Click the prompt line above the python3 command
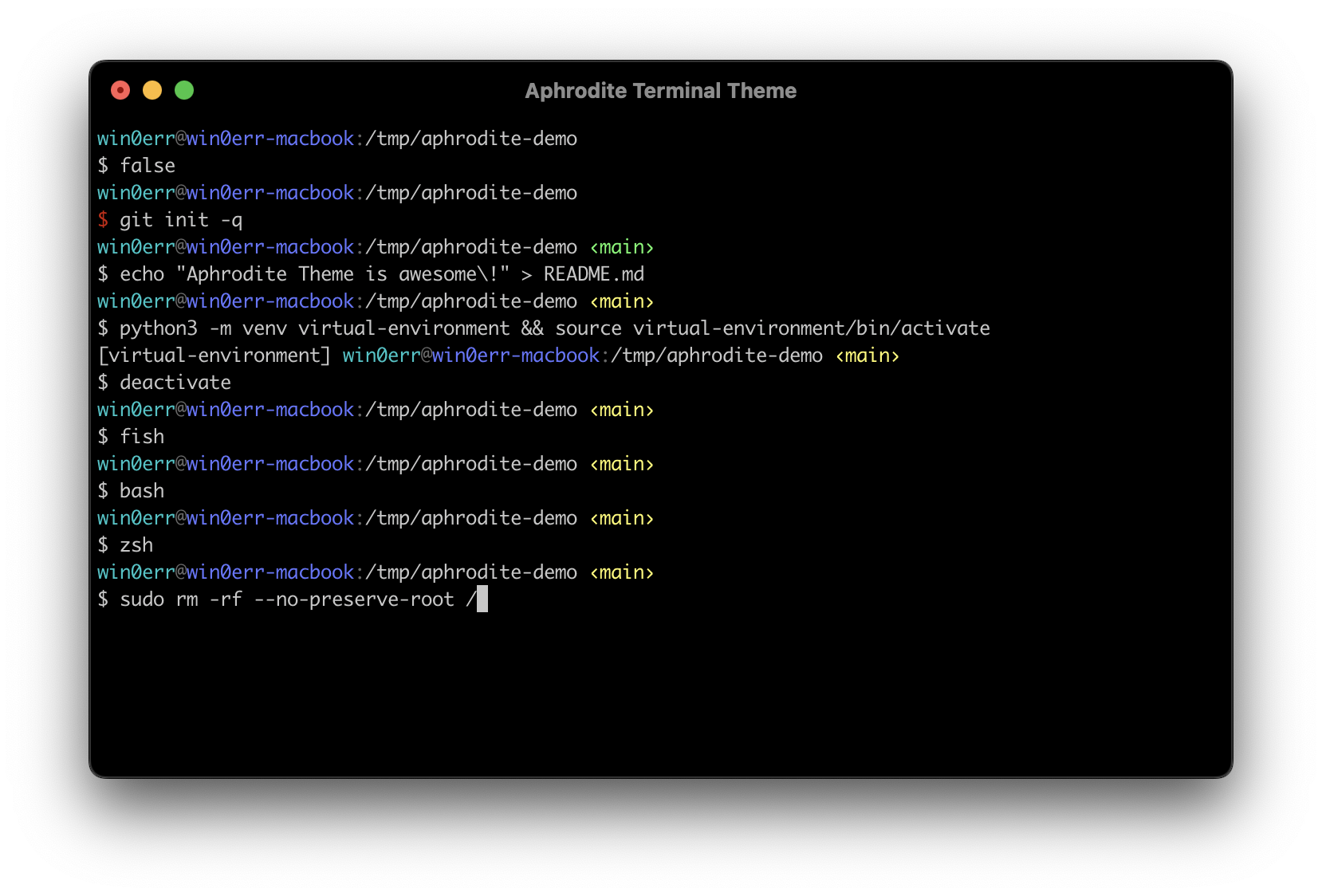1322x896 pixels. [x=376, y=301]
